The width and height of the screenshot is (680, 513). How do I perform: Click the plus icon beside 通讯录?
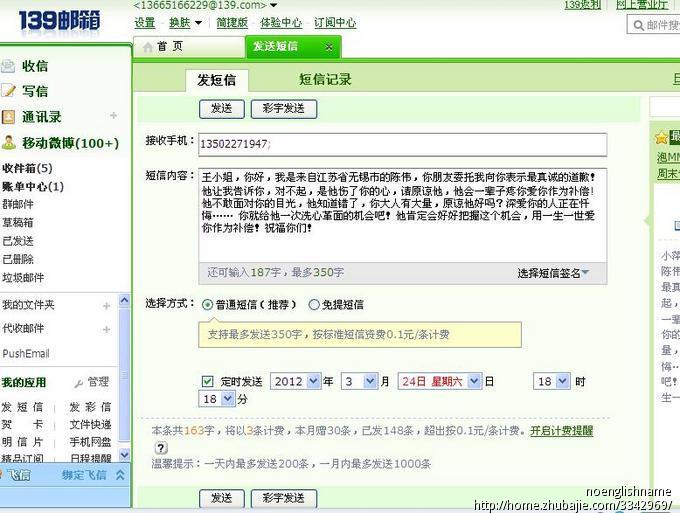coord(114,115)
